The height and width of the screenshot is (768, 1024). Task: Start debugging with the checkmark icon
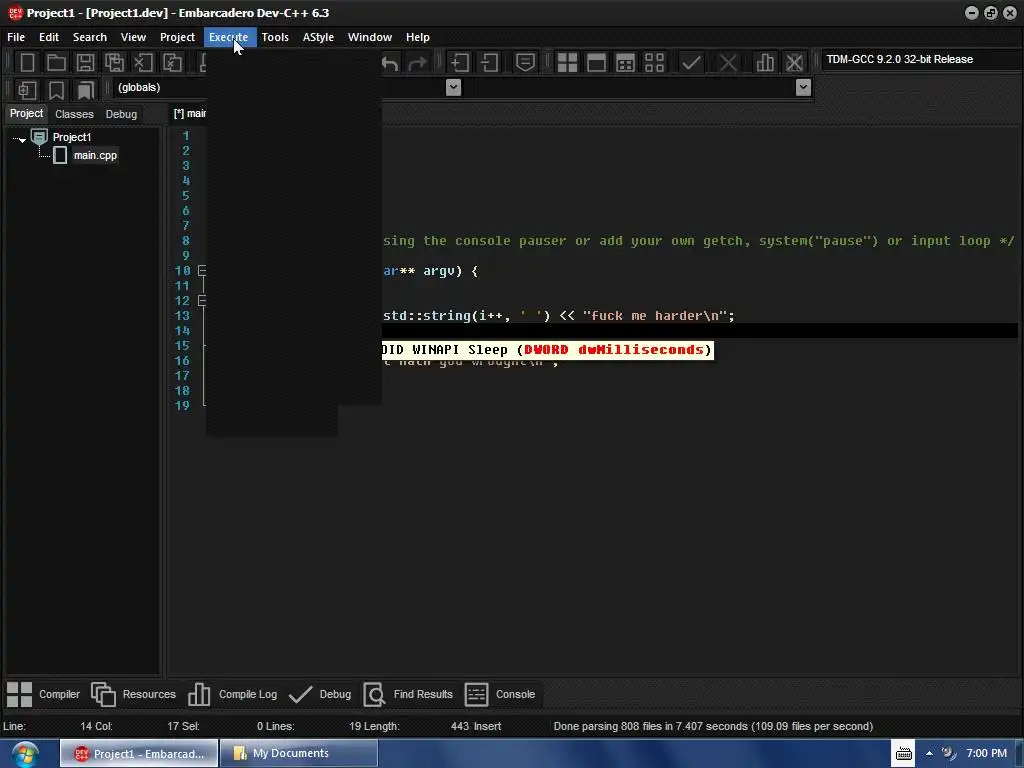691,63
